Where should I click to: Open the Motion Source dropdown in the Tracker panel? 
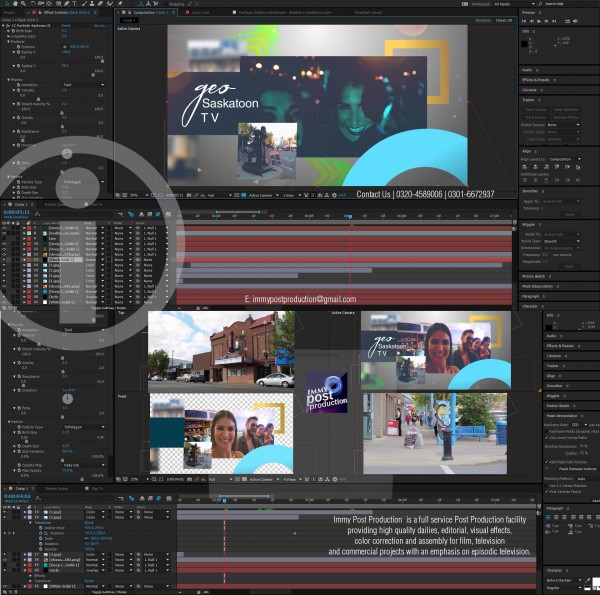click(564, 125)
